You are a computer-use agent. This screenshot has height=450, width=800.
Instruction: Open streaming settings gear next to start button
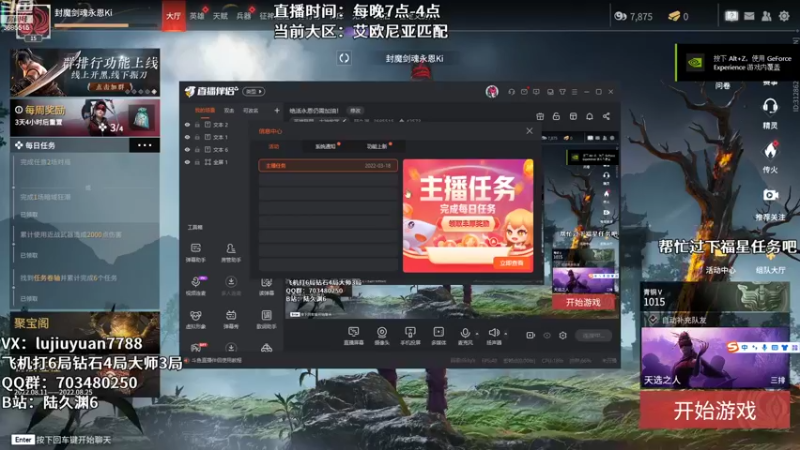point(563,335)
